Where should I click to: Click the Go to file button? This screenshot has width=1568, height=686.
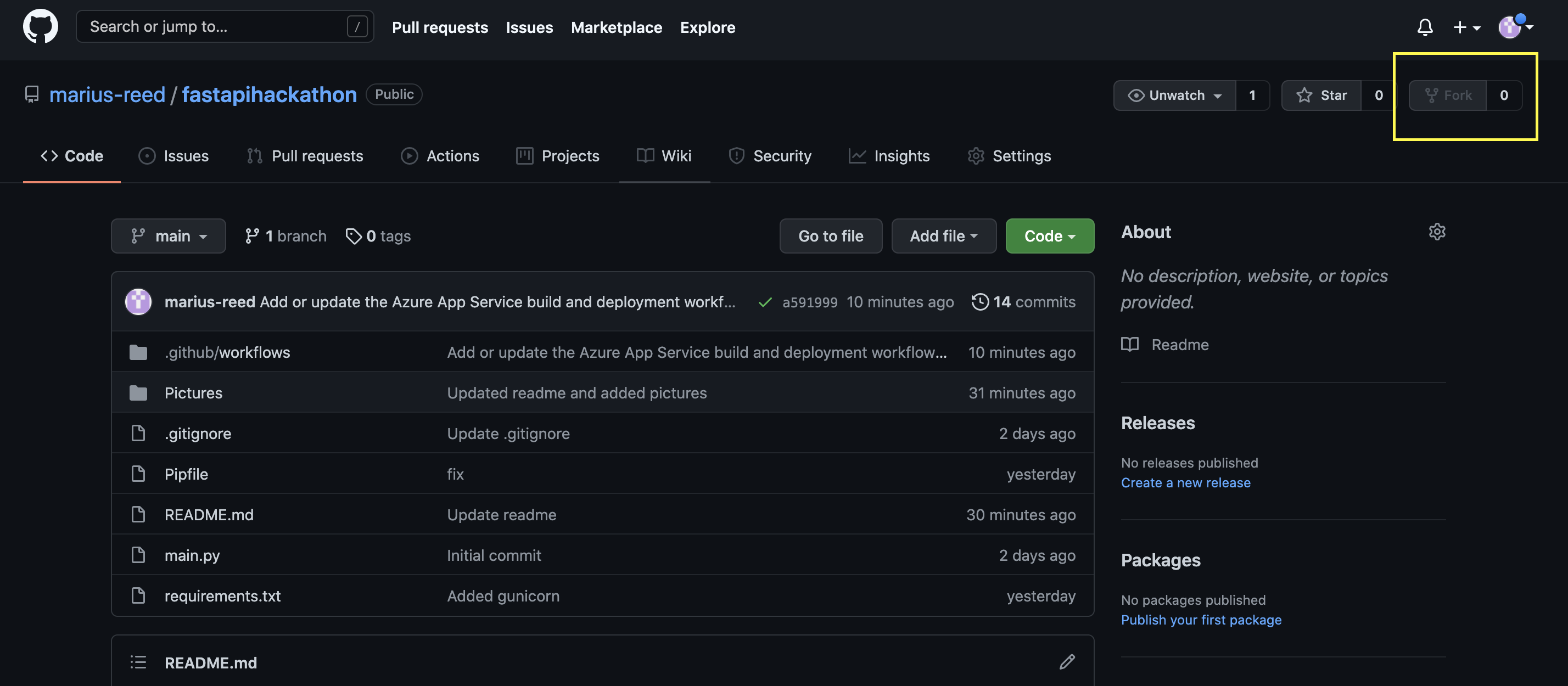(x=831, y=236)
